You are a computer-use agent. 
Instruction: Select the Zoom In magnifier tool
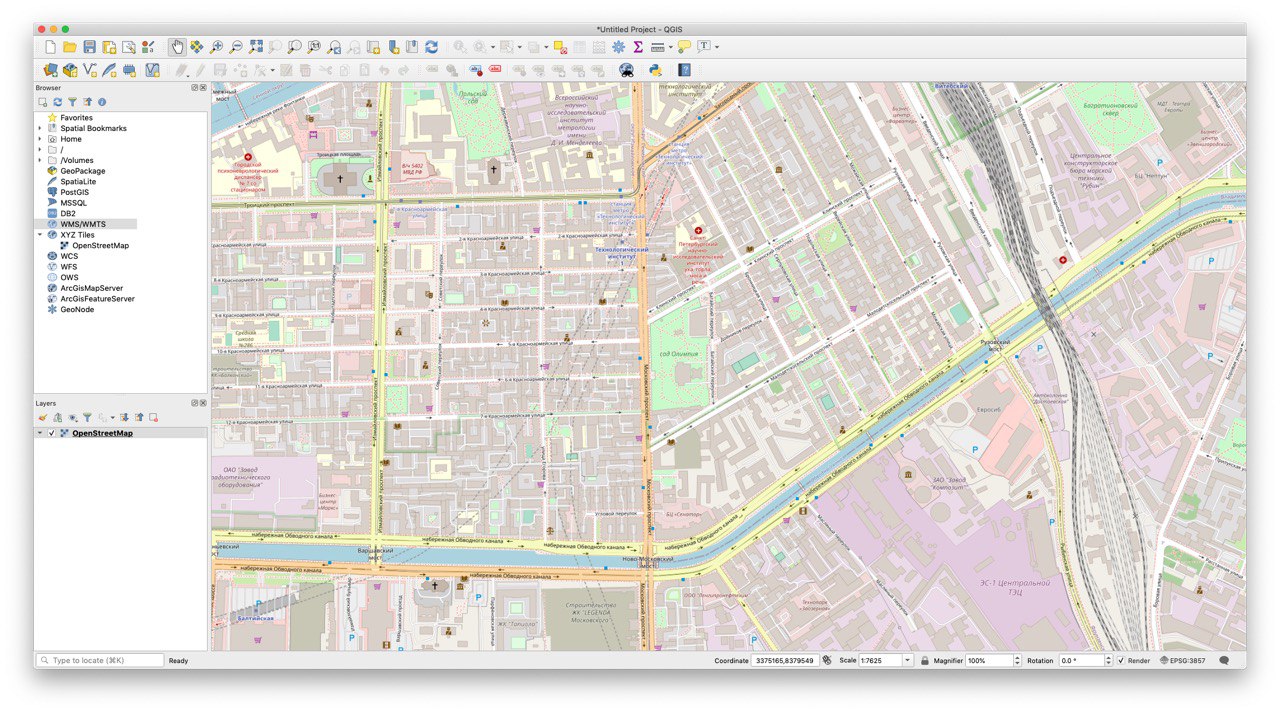click(217, 47)
